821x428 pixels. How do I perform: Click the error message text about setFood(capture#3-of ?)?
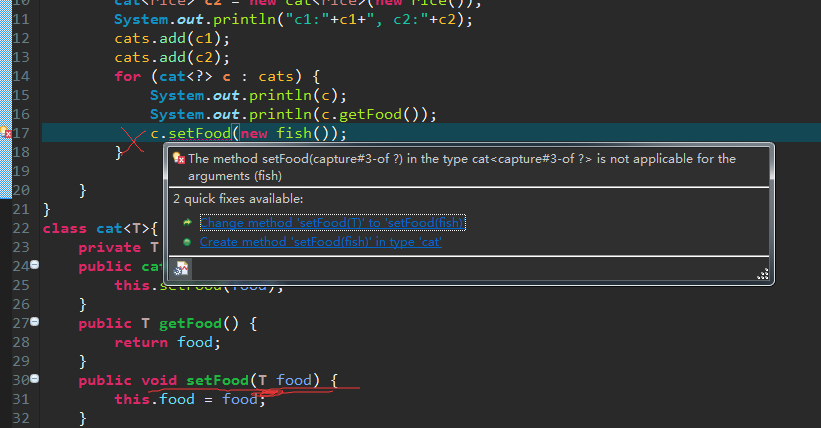coord(462,167)
